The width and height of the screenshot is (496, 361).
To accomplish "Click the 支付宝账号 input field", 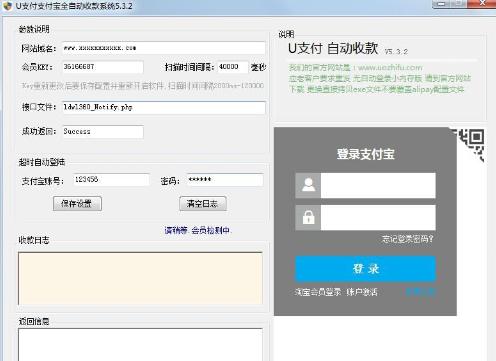I will click(x=111, y=180).
